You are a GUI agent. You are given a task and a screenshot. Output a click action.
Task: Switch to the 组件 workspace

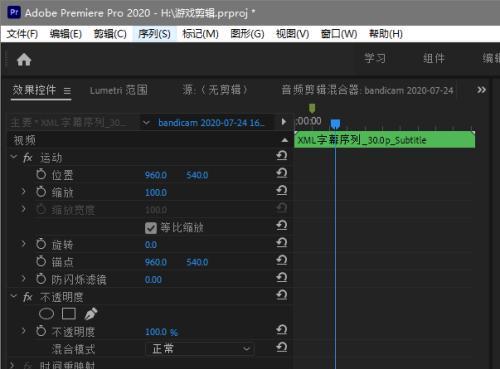[x=434, y=59]
